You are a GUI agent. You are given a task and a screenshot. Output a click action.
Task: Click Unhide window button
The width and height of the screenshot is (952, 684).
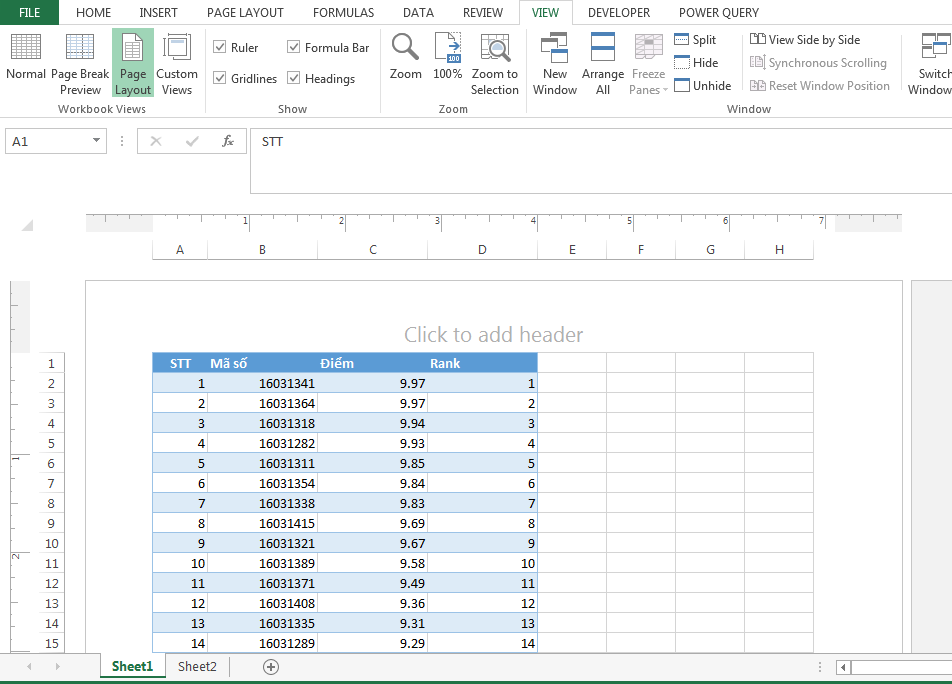coord(702,86)
